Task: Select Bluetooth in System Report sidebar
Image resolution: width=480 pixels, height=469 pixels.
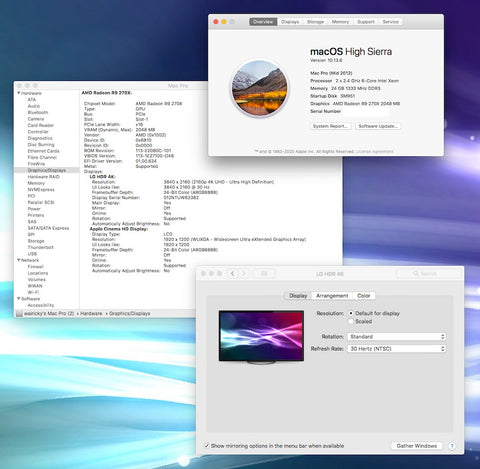Action: pos(38,113)
